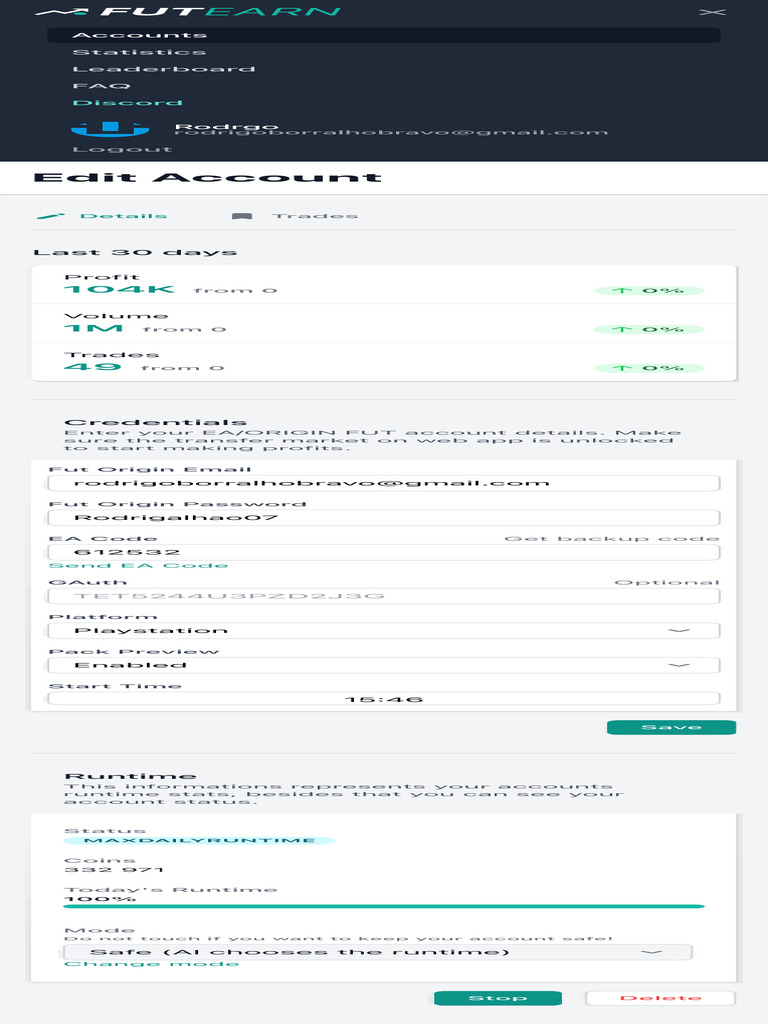
Task: Open the Discord link
Action: (x=127, y=103)
